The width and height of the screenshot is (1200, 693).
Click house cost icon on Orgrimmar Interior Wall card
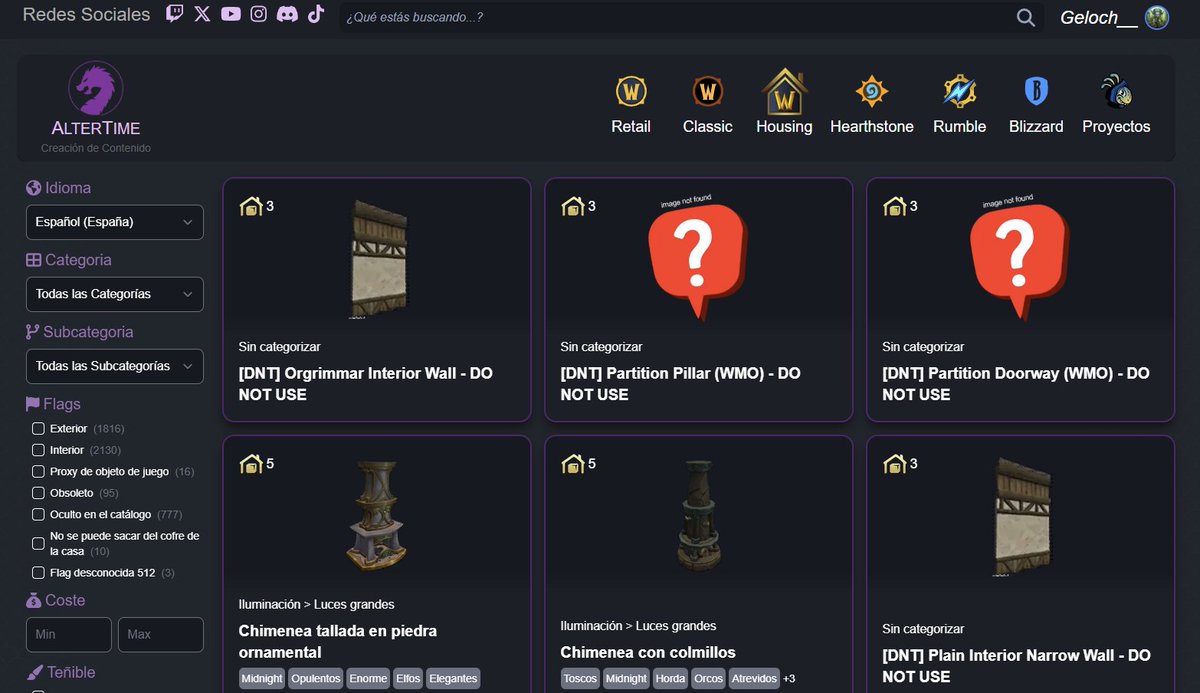pyautogui.click(x=251, y=206)
